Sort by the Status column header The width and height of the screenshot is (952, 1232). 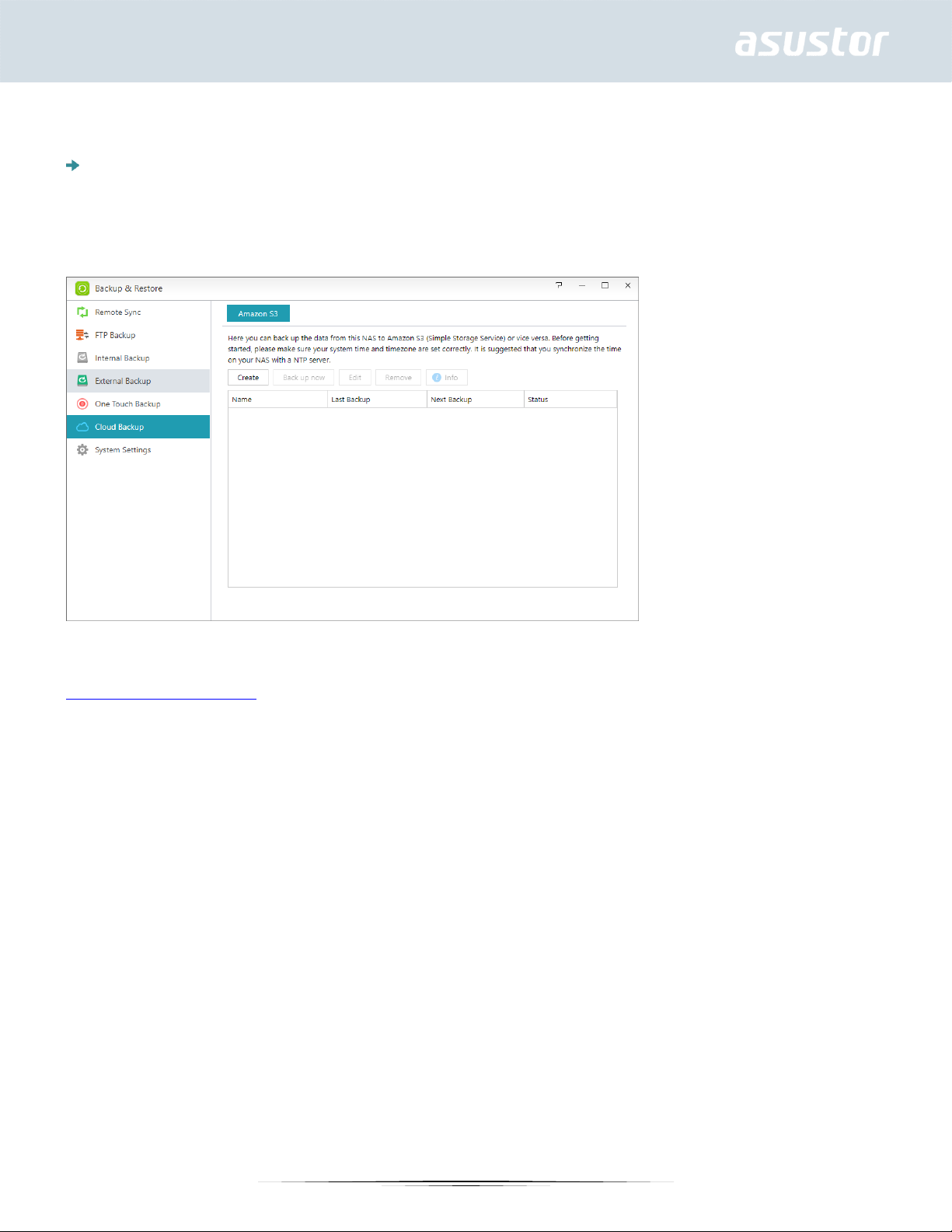click(570, 400)
